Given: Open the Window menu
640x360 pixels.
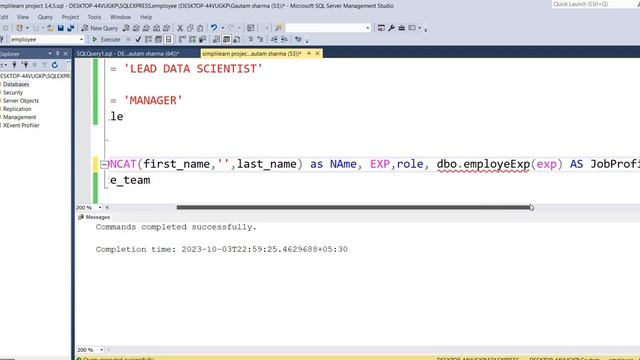Looking at the screenshot, I should 120,17.
